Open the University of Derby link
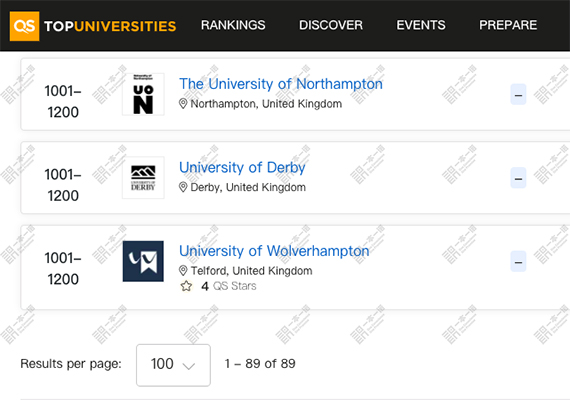The image size is (570, 407). pyautogui.click(x=242, y=168)
